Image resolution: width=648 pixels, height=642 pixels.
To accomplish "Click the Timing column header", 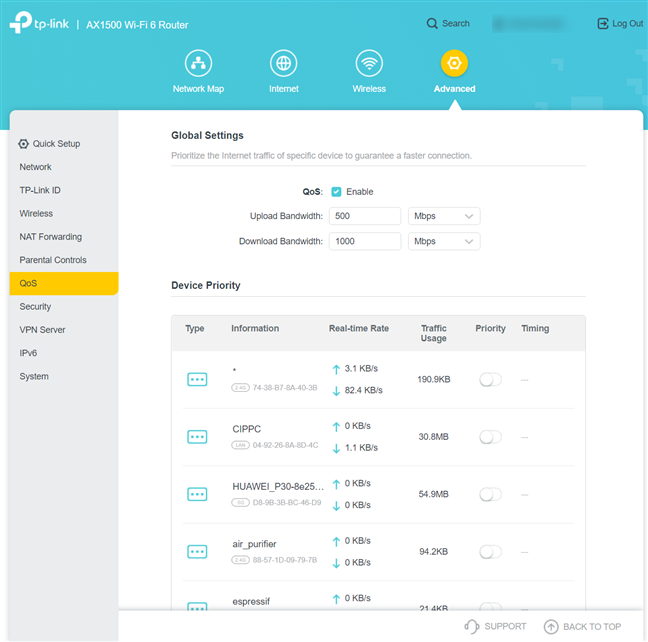I will (x=535, y=328).
